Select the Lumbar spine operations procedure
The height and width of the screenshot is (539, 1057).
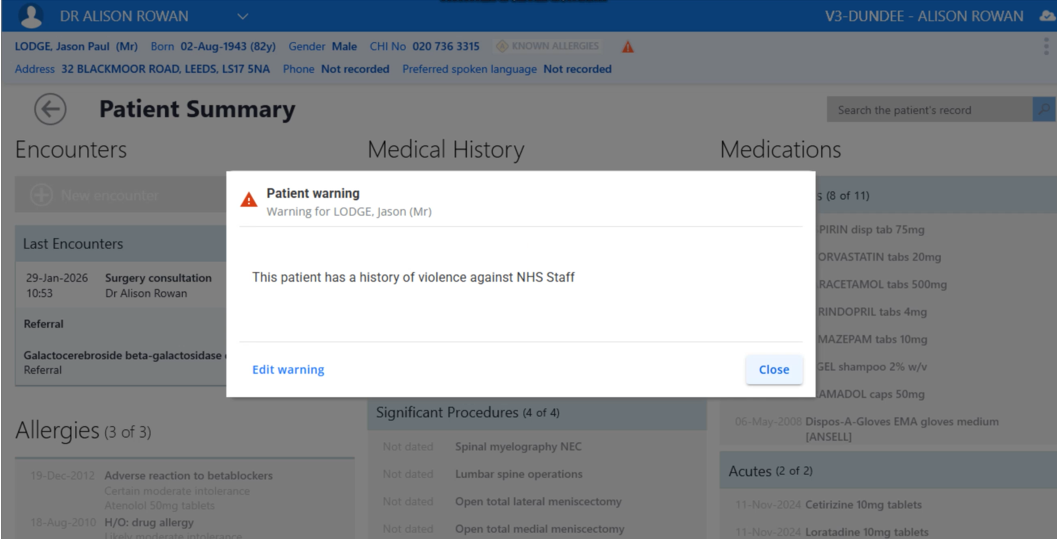coord(519,474)
